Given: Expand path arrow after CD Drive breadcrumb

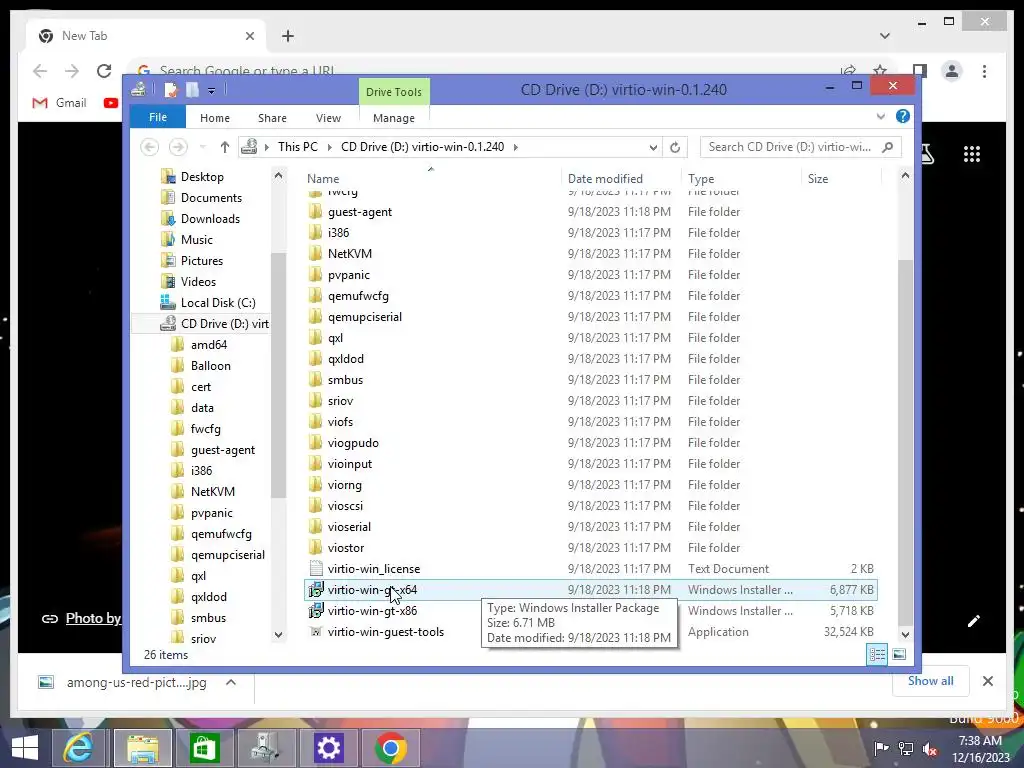Looking at the screenshot, I should click(515, 147).
